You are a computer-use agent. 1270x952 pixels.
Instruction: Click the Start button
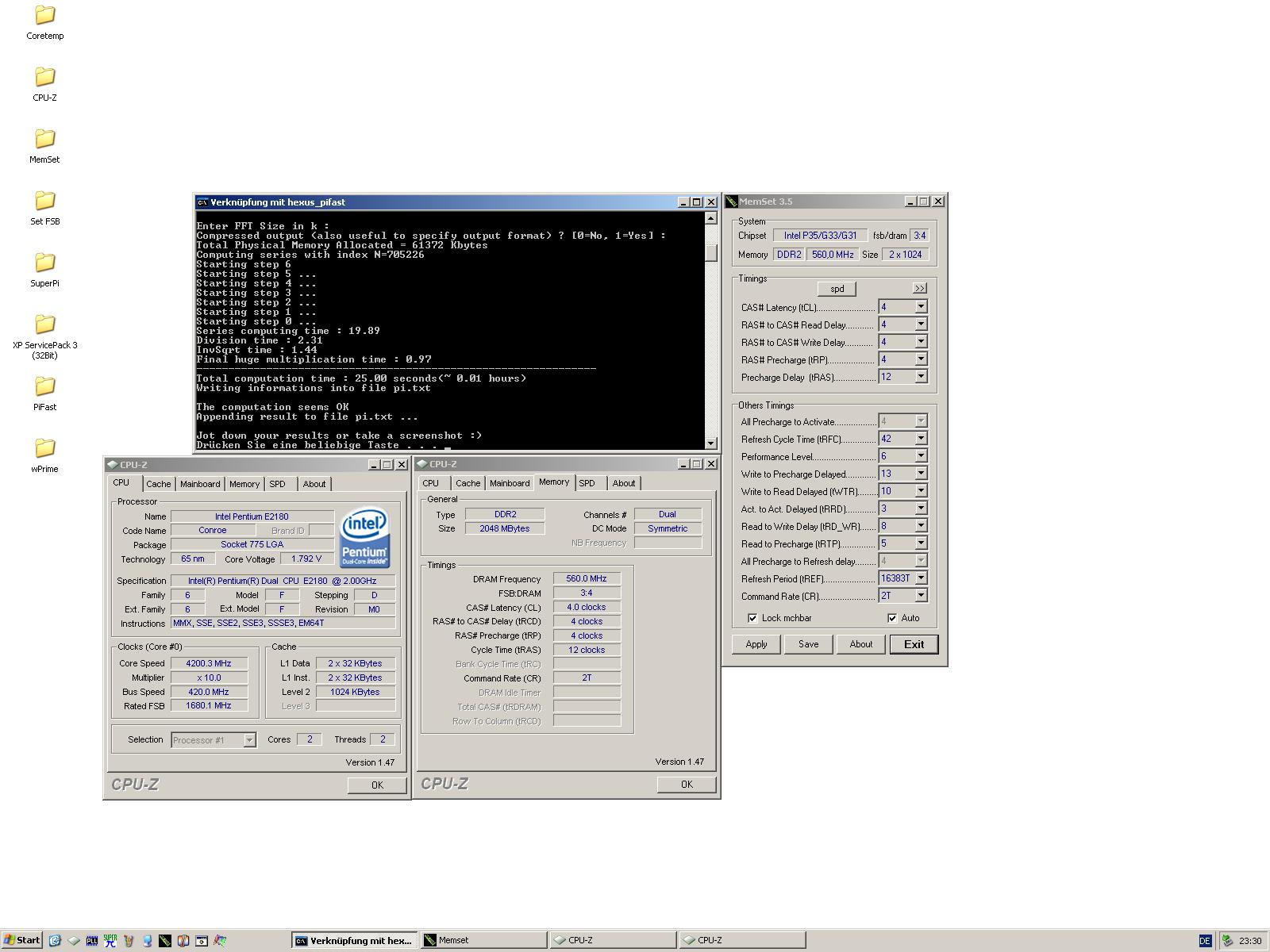click(21, 940)
